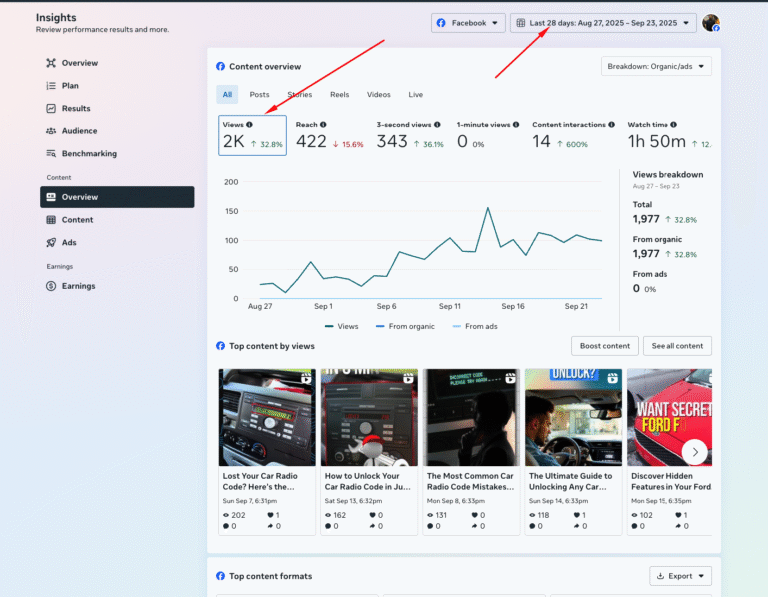Click the Earnings dollar icon
The height and width of the screenshot is (597, 768).
51,286
